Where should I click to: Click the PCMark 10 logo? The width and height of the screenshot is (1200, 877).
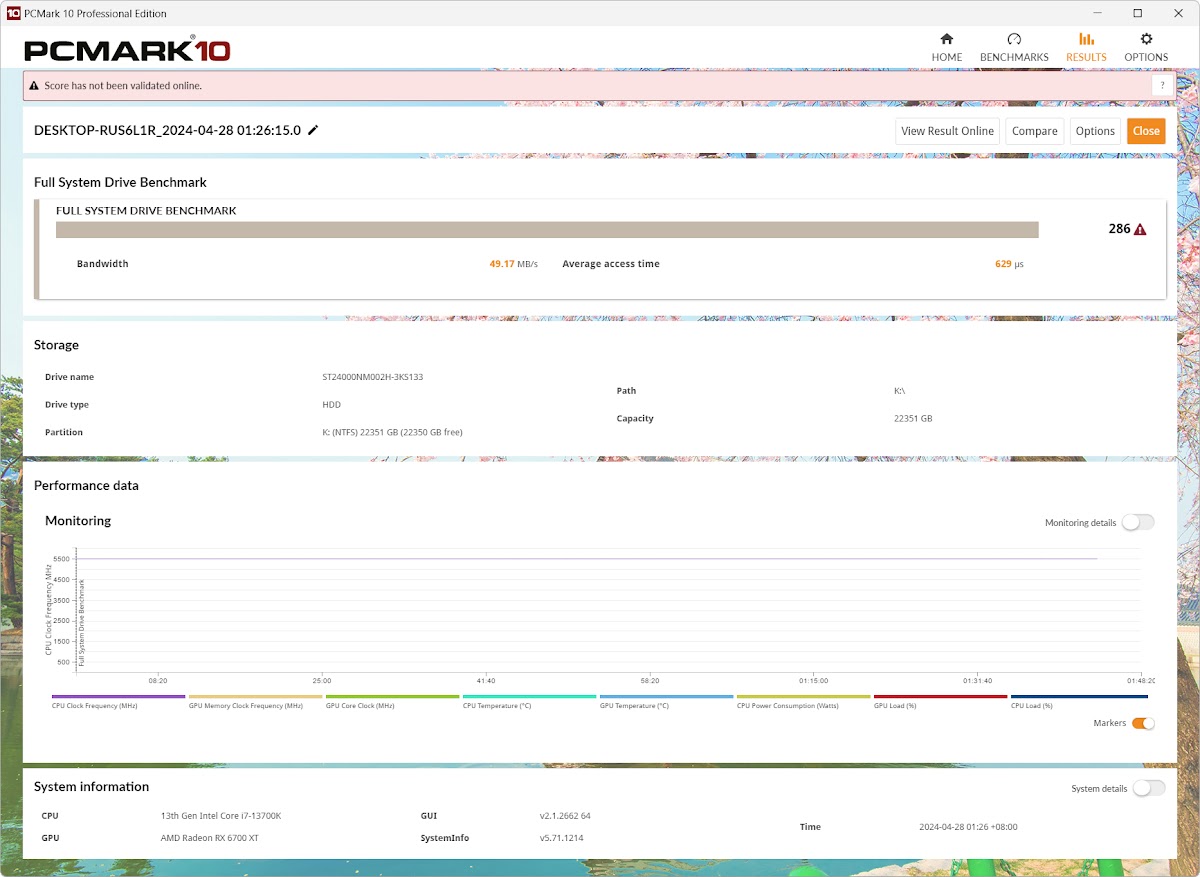click(x=127, y=50)
